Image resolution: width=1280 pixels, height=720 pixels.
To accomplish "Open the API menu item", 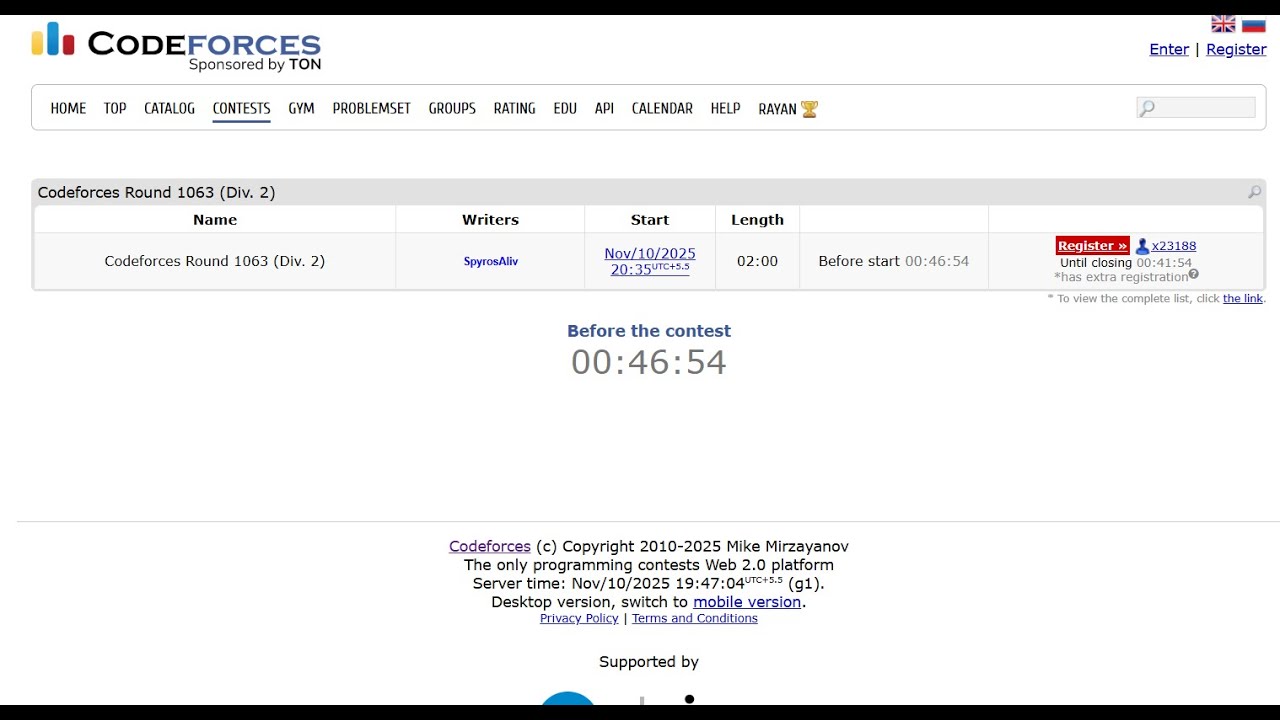I will tap(604, 108).
